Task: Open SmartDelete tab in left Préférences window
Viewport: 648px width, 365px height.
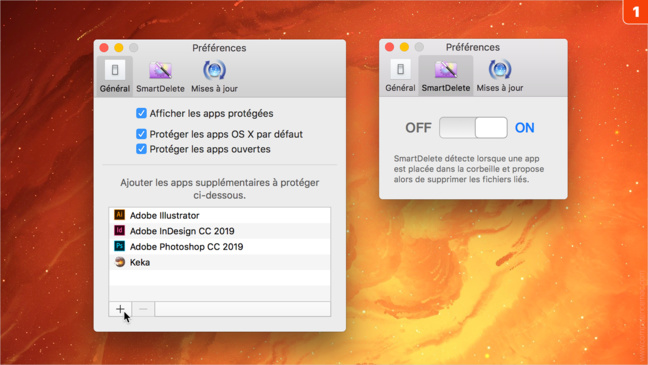Action: tap(160, 77)
